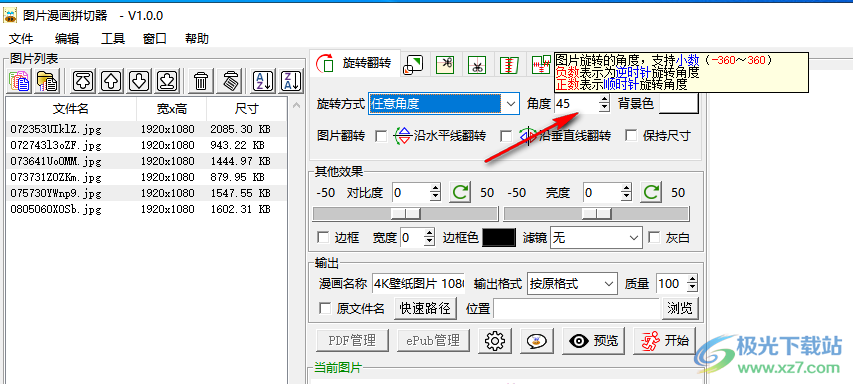
Task: Sort image list Z to A
Action: [291, 81]
